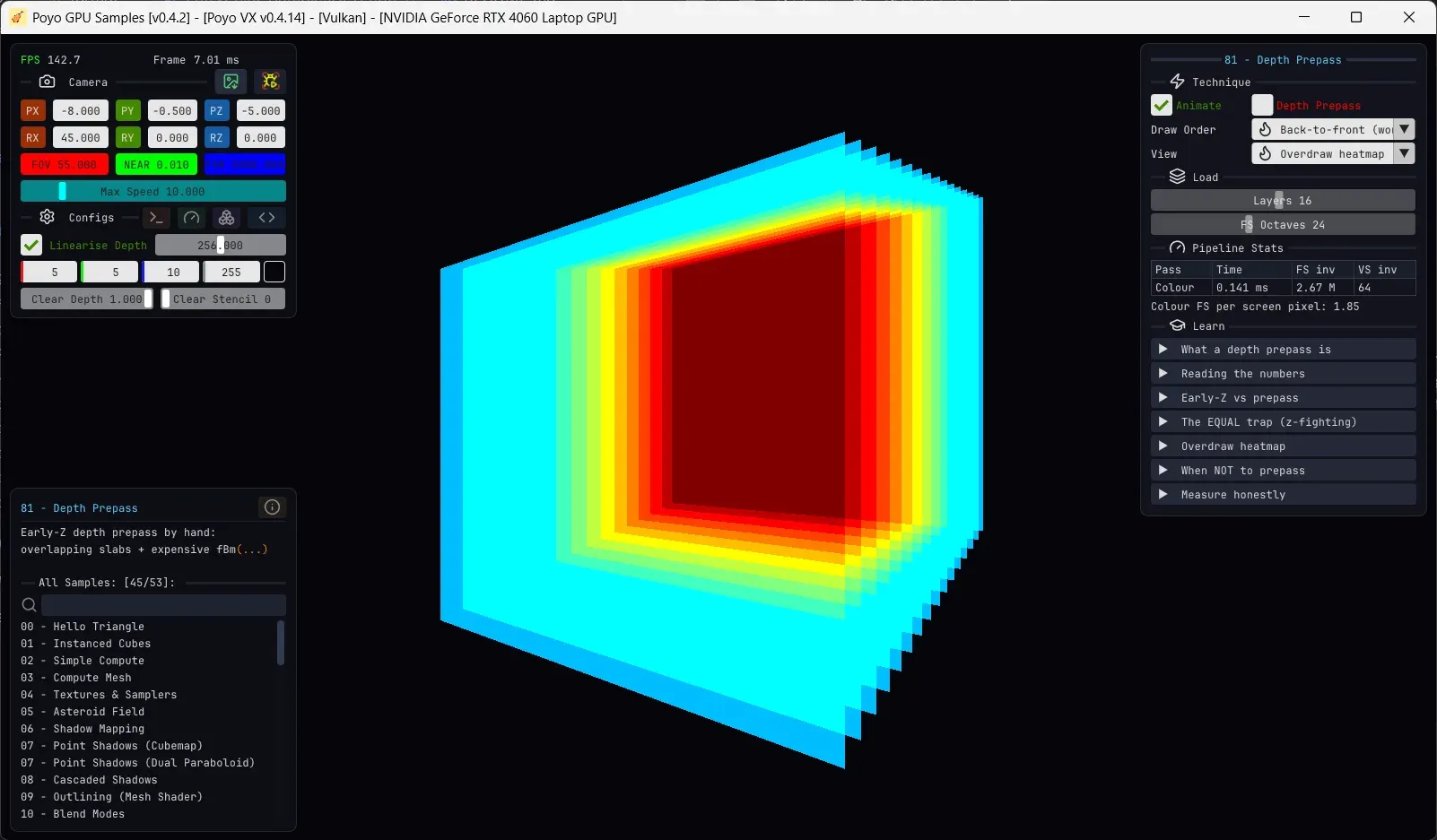1437x840 pixels.
Task: Expand 'Reading the numbers' section
Action: [x=1284, y=373]
